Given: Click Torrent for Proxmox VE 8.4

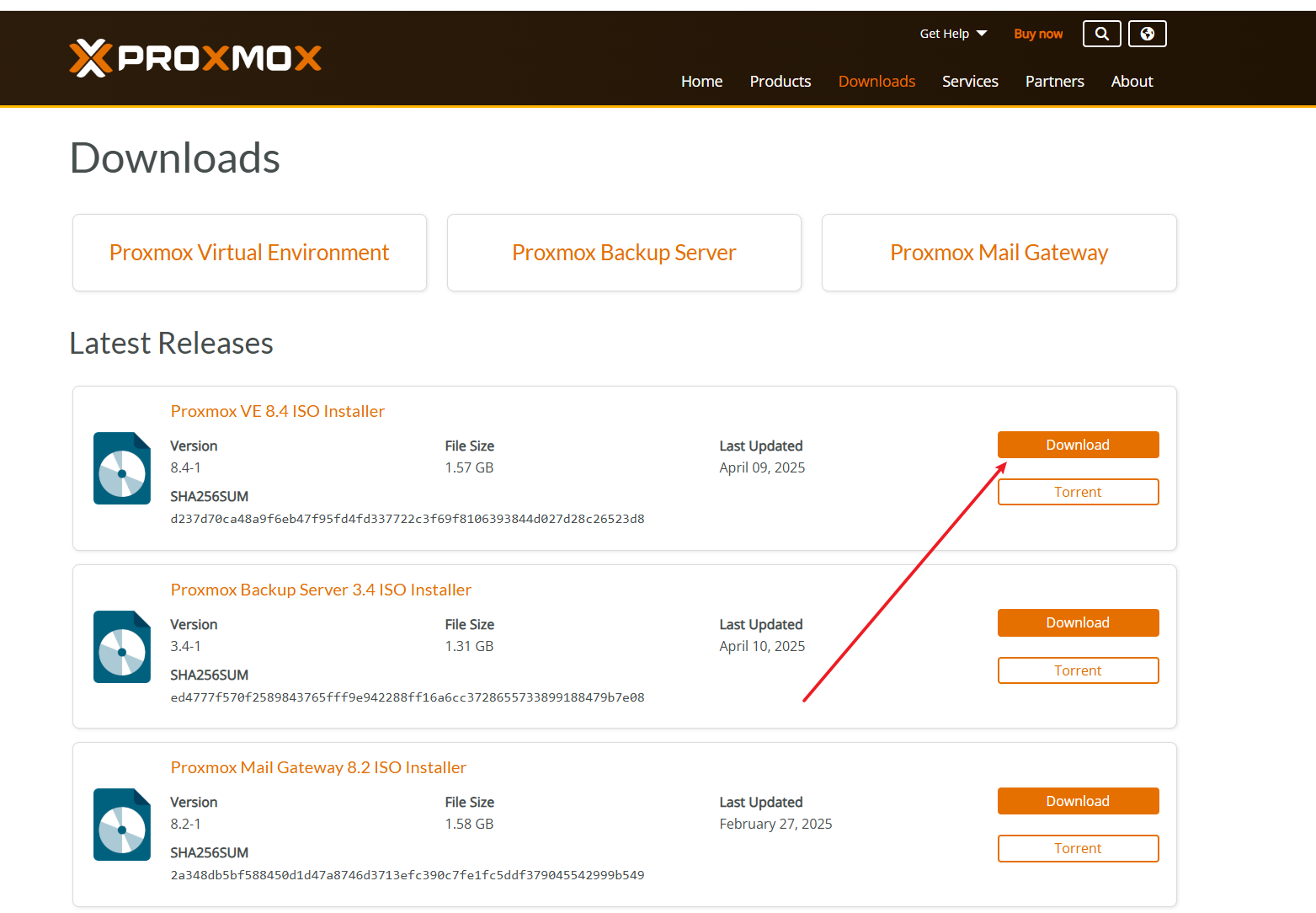Looking at the screenshot, I should pos(1078,492).
